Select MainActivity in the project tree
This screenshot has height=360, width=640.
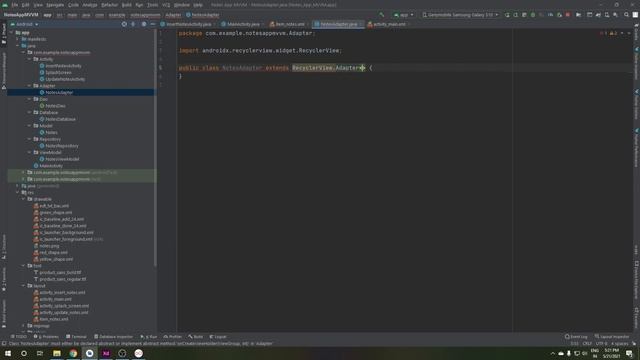(51, 166)
